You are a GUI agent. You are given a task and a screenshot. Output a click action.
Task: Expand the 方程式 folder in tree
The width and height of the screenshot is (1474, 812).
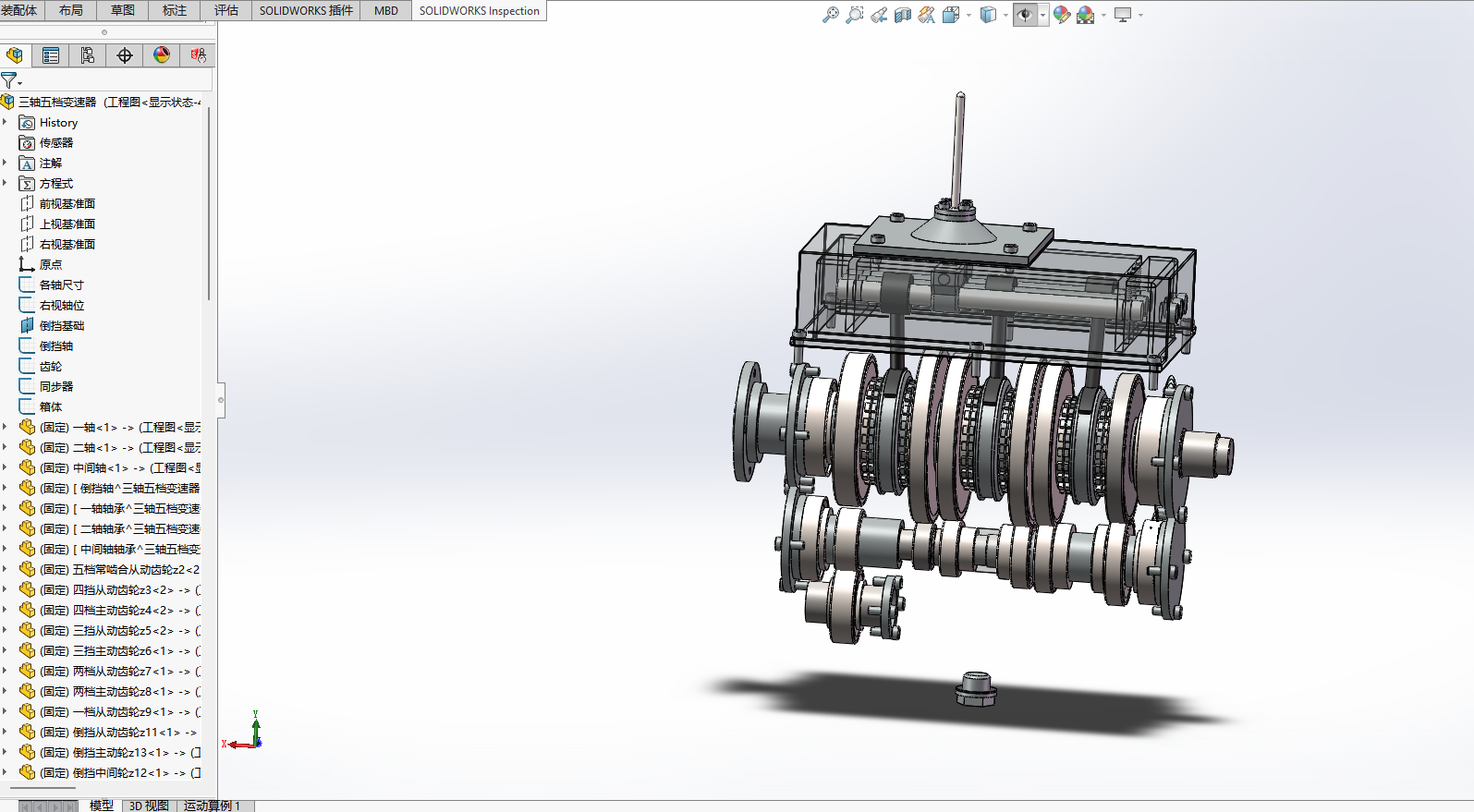point(5,183)
